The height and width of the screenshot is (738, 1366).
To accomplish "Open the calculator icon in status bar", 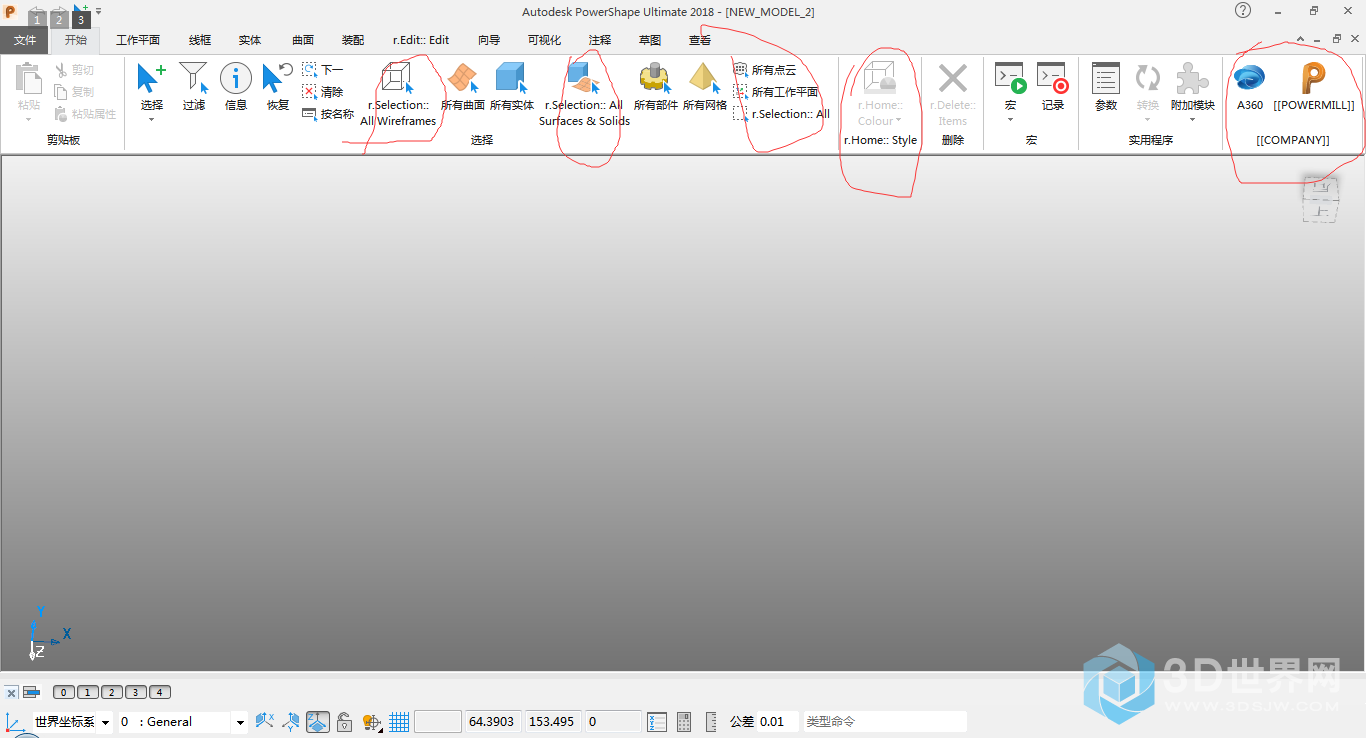I will (x=684, y=722).
